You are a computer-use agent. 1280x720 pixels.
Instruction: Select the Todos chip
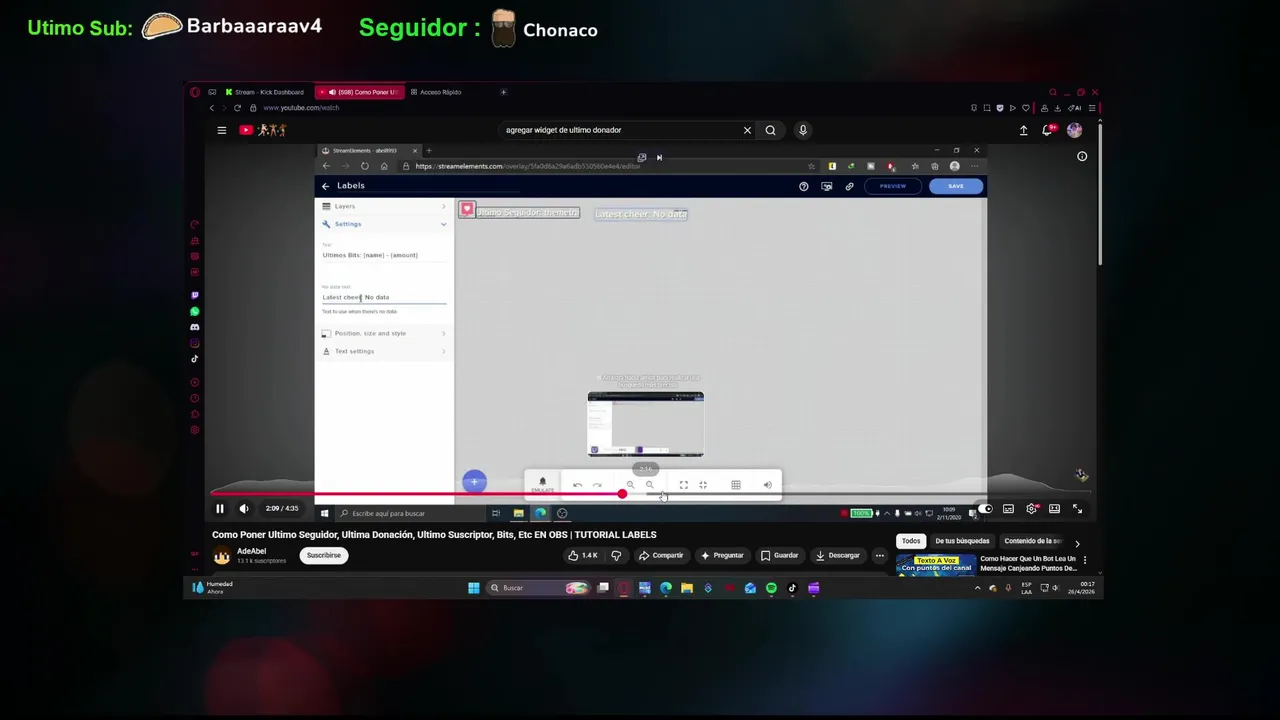tap(911, 541)
